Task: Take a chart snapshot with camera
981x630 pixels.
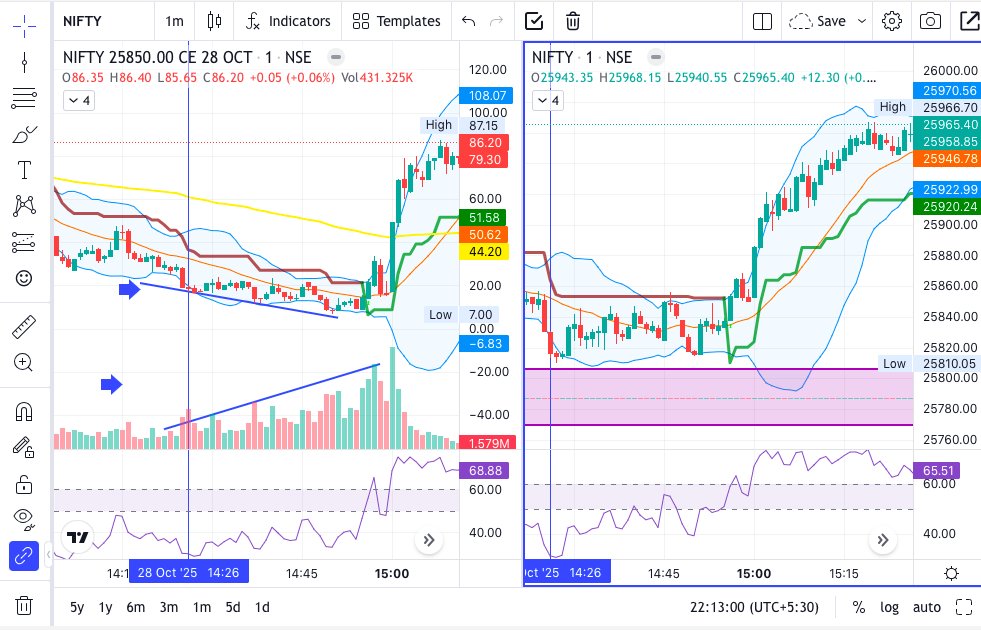Action: 930,21
